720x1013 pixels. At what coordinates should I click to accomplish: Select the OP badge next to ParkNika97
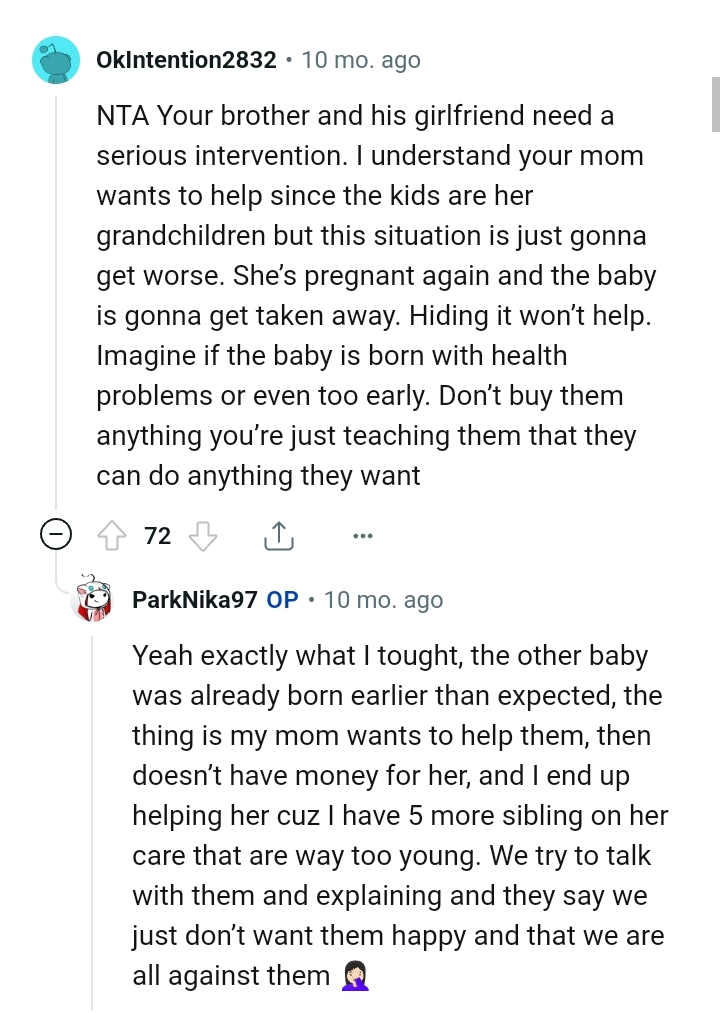(x=281, y=600)
